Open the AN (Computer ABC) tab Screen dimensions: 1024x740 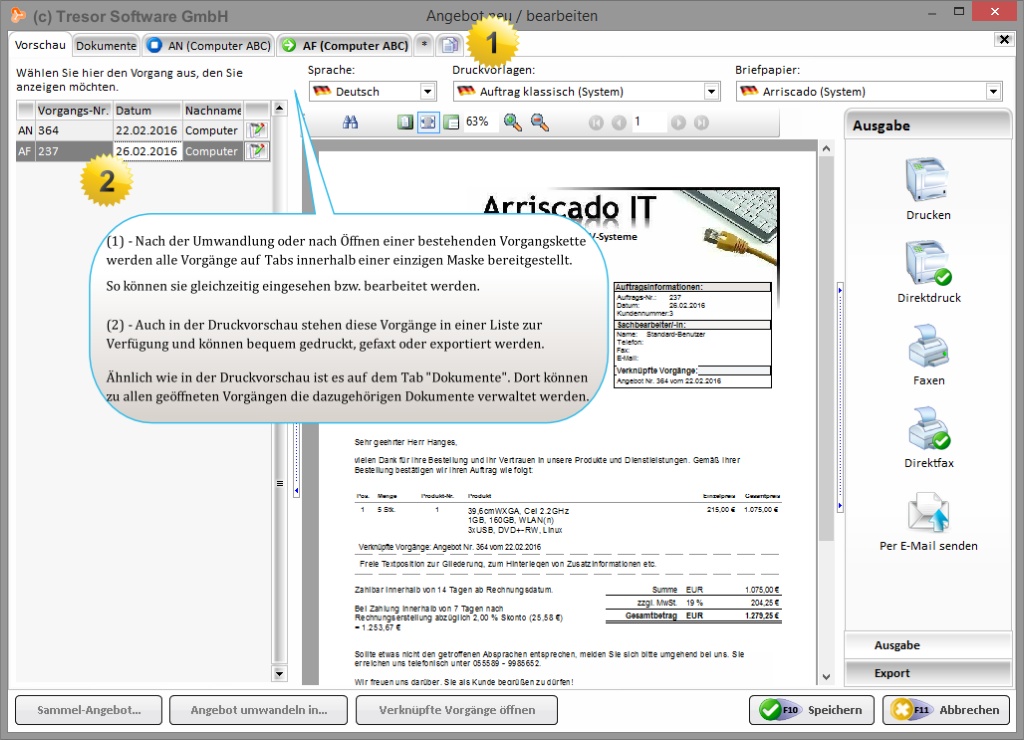(208, 45)
